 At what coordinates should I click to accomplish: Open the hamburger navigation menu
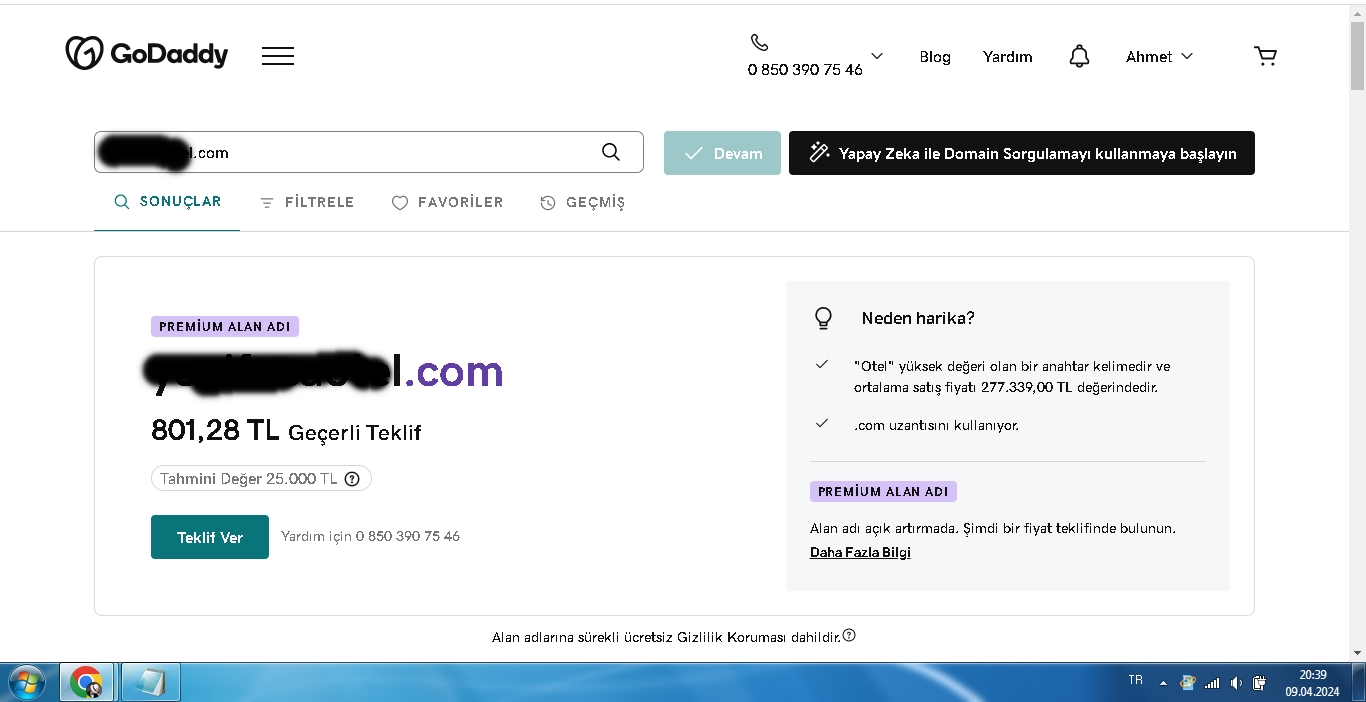click(278, 56)
